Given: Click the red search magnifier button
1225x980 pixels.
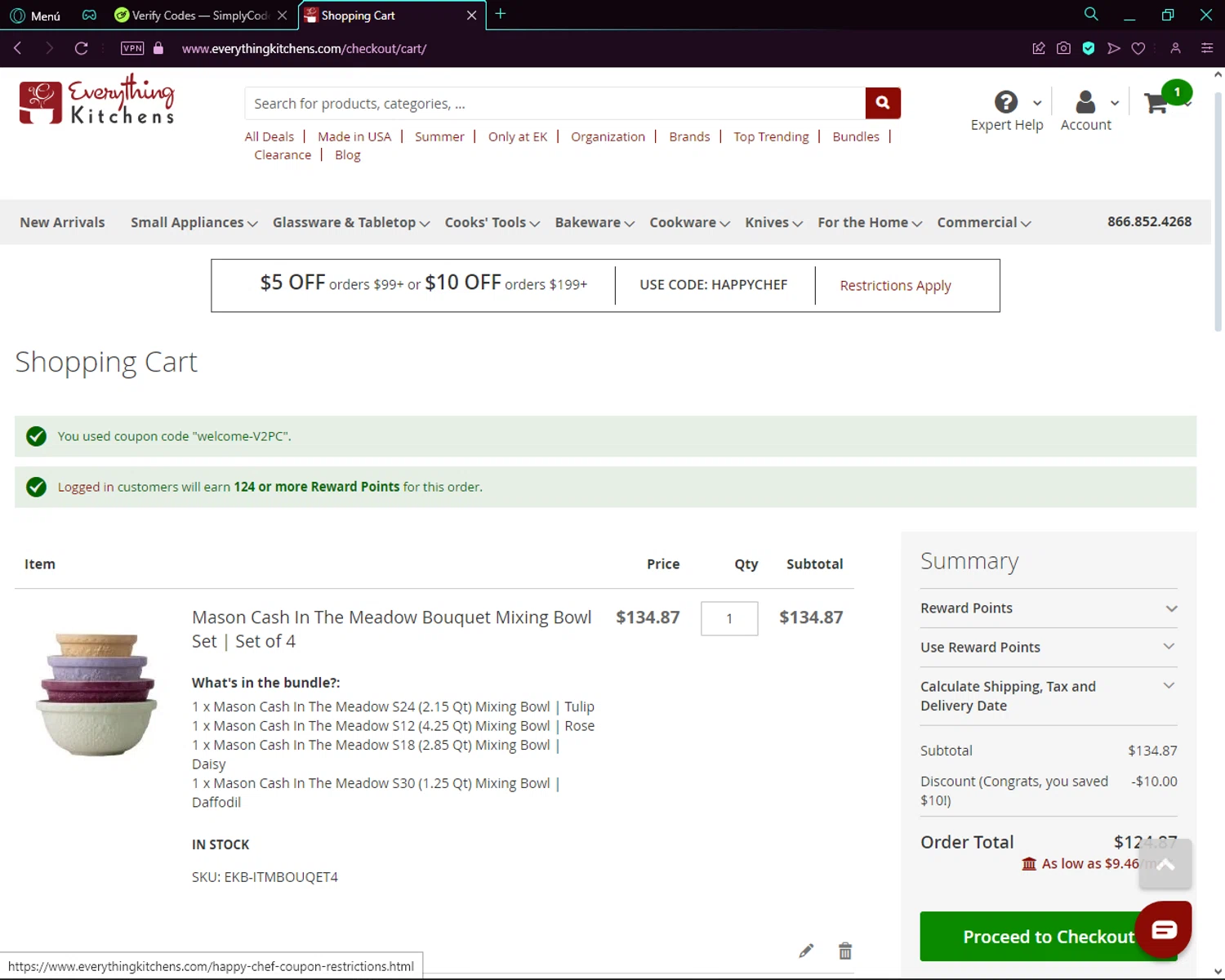Looking at the screenshot, I should coord(883,103).
